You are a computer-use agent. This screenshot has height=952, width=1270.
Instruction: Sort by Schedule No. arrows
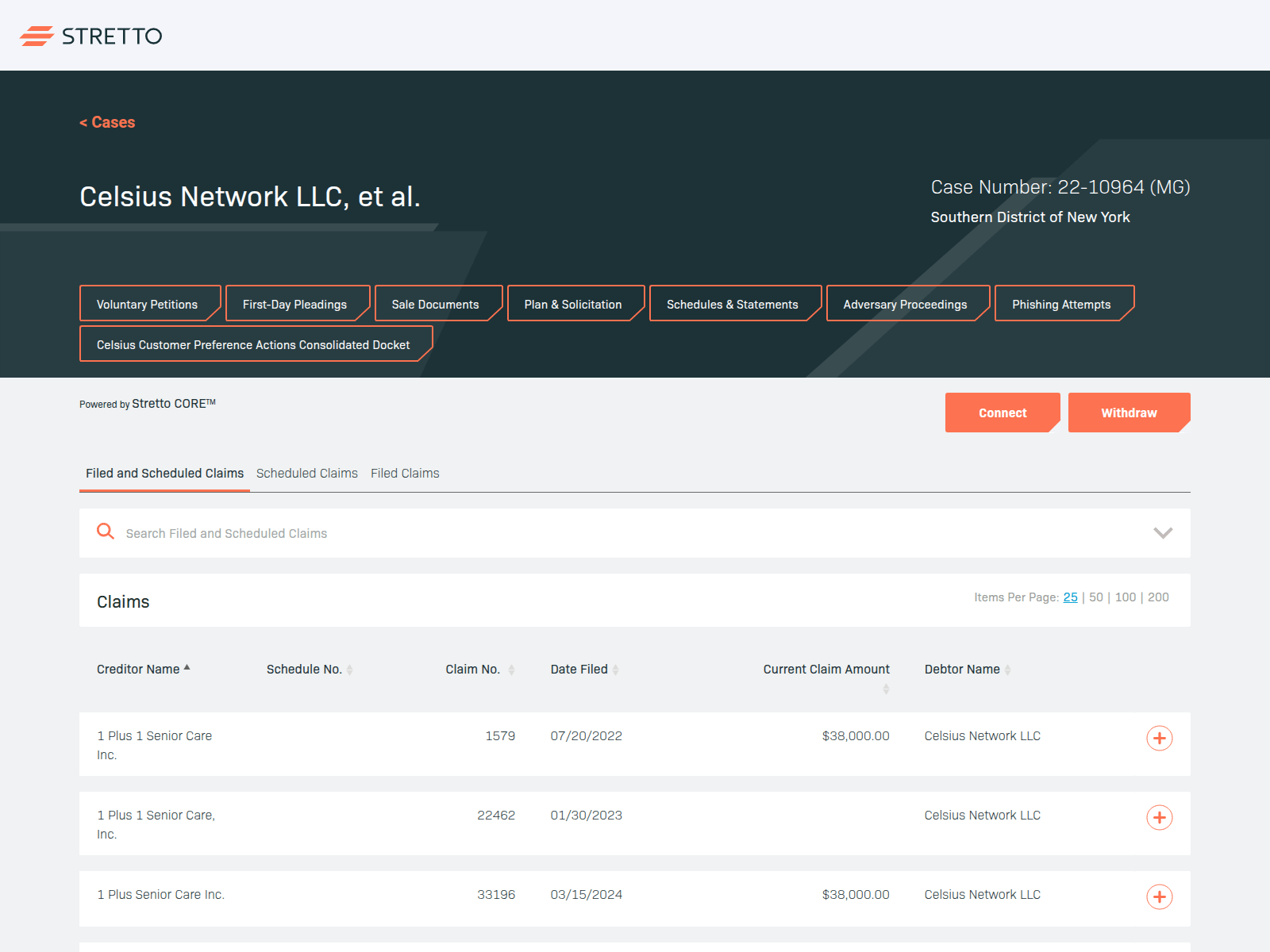pyautogui.click(x=349, y=670)
